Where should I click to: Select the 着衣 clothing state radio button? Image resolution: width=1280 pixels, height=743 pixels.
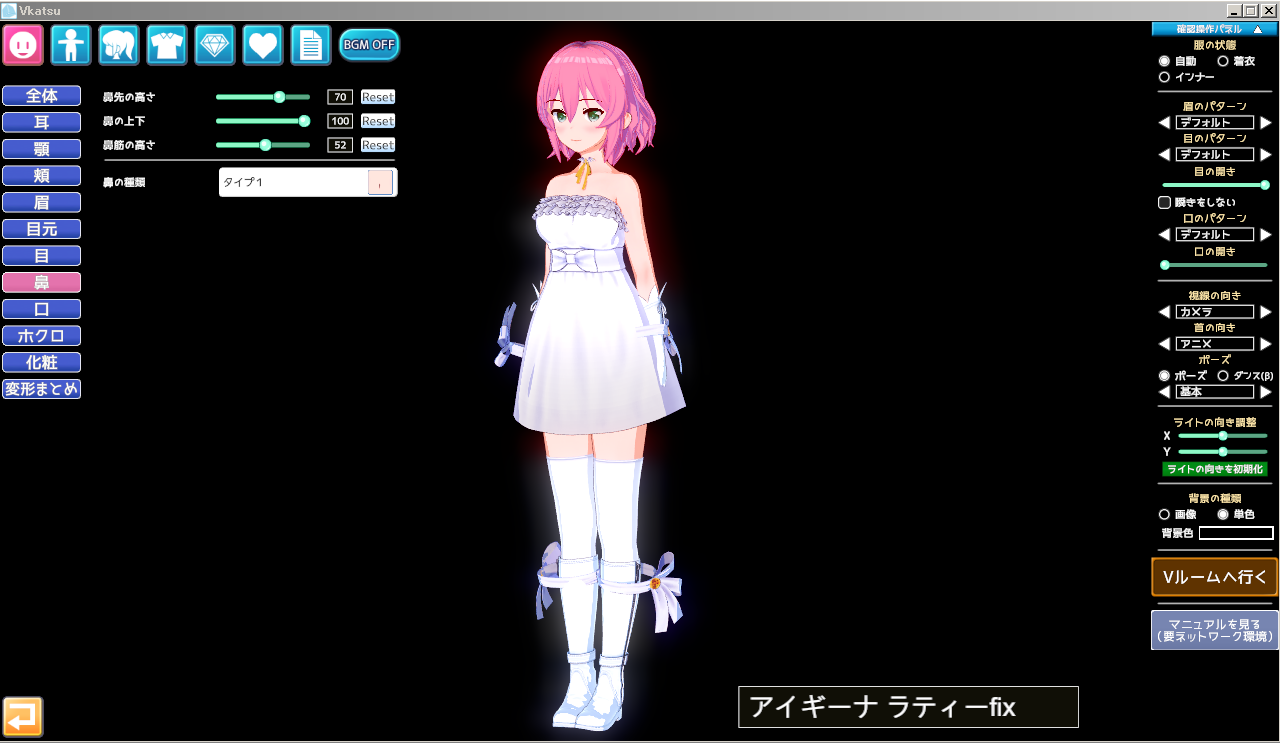pyautogui.click(x=1222, y=61)
